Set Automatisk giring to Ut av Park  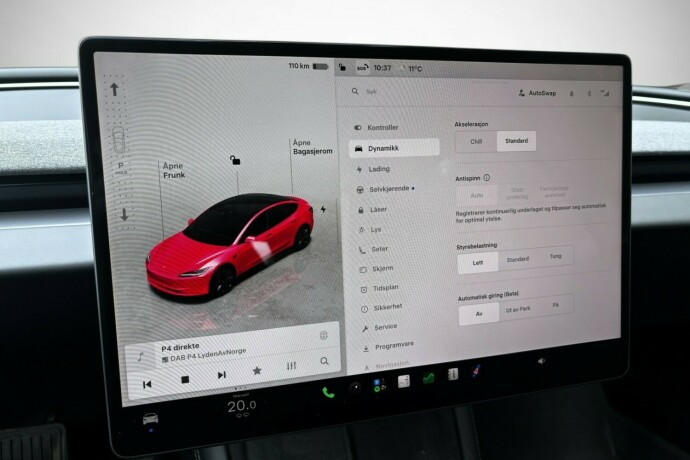pyautogui.click(x=518, y=309)
